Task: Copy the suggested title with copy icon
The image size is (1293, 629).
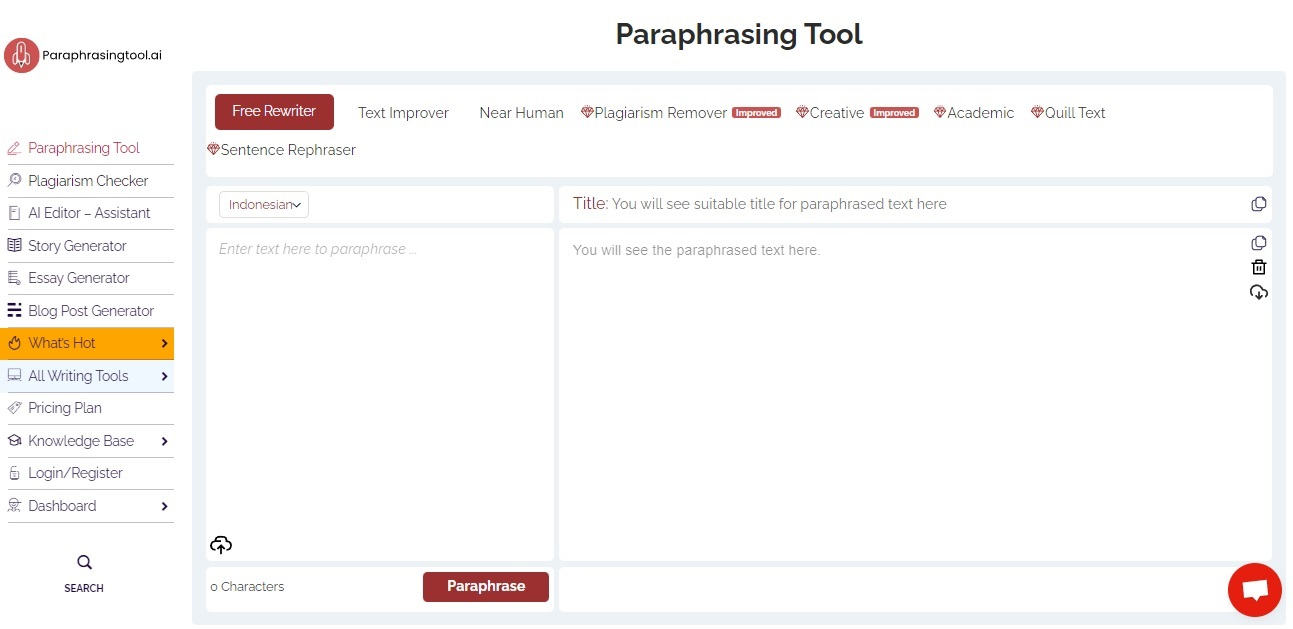Action: 1259,204
